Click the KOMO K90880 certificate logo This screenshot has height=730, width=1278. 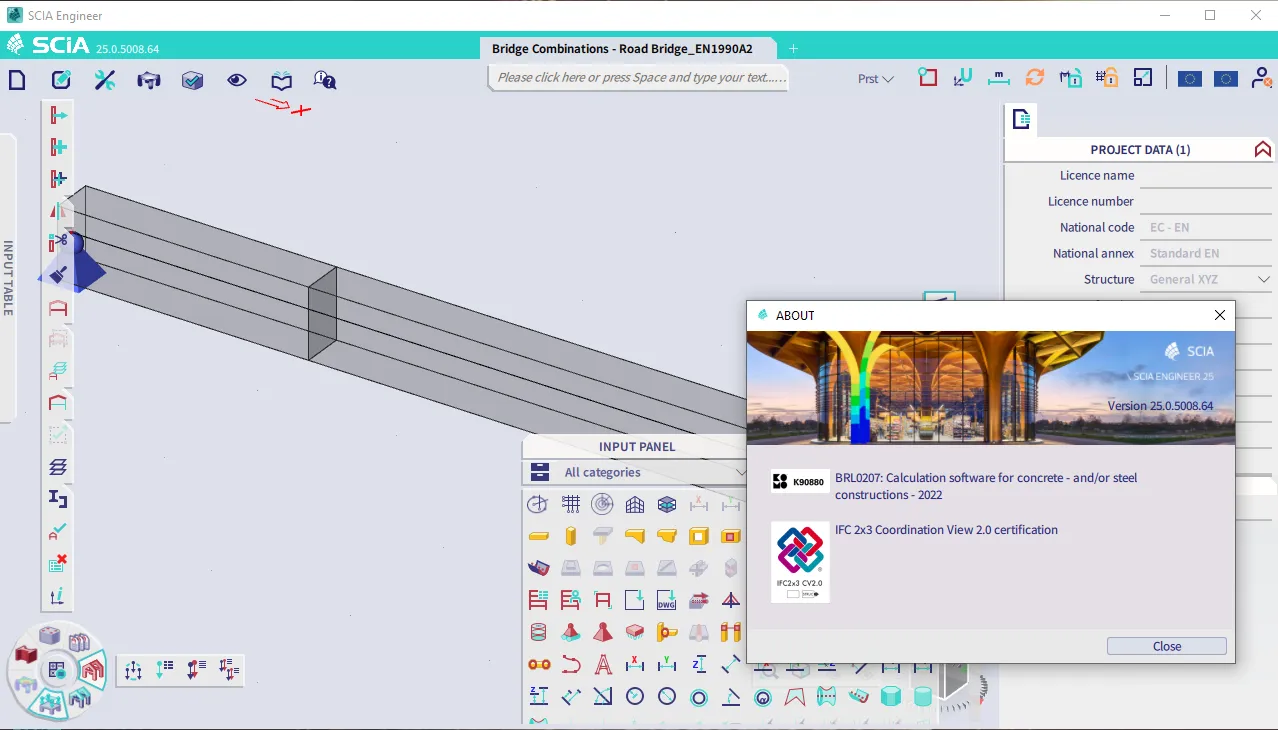pos(800,482)
